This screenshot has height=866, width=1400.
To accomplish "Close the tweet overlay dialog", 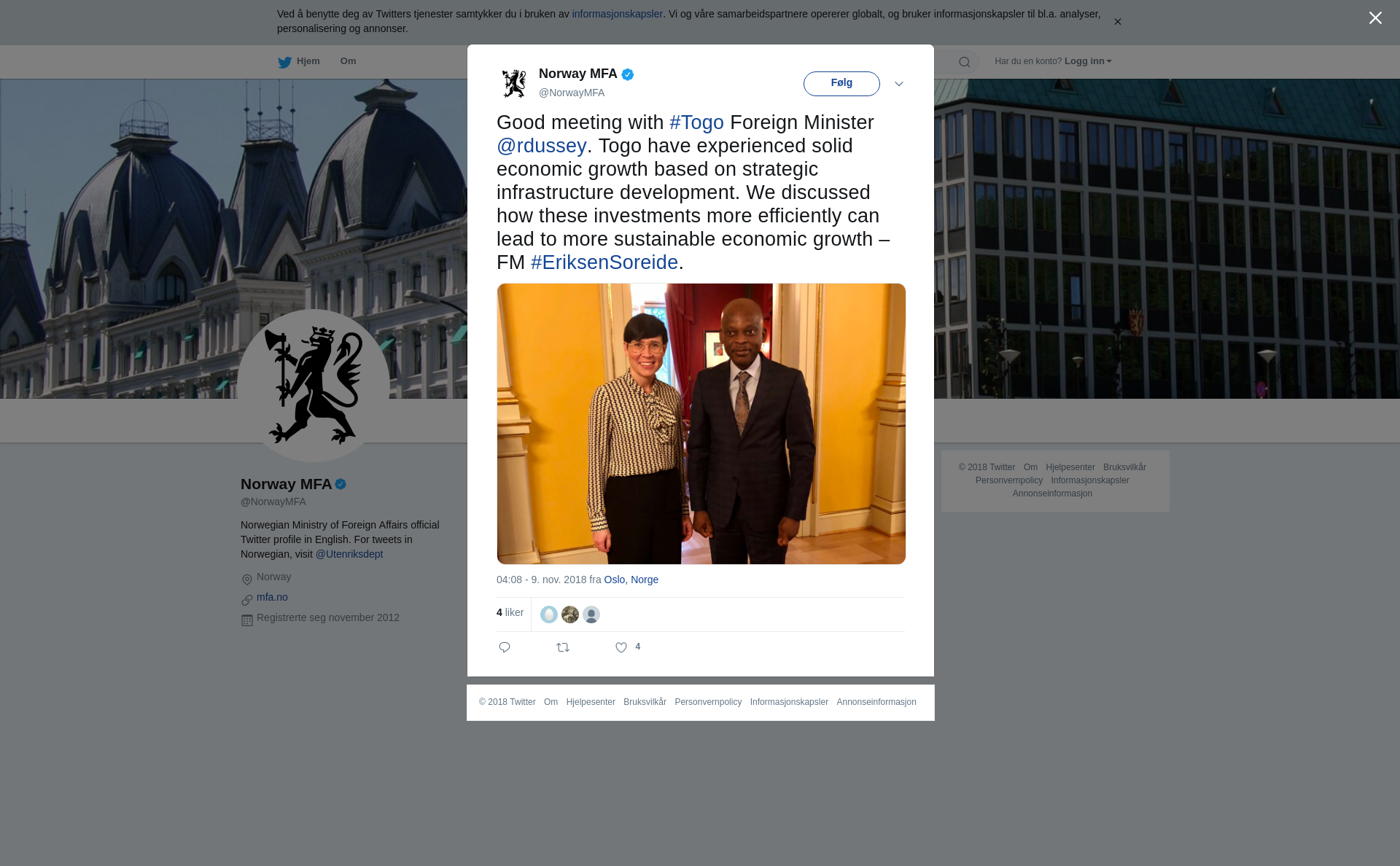I will [1375, 18].
